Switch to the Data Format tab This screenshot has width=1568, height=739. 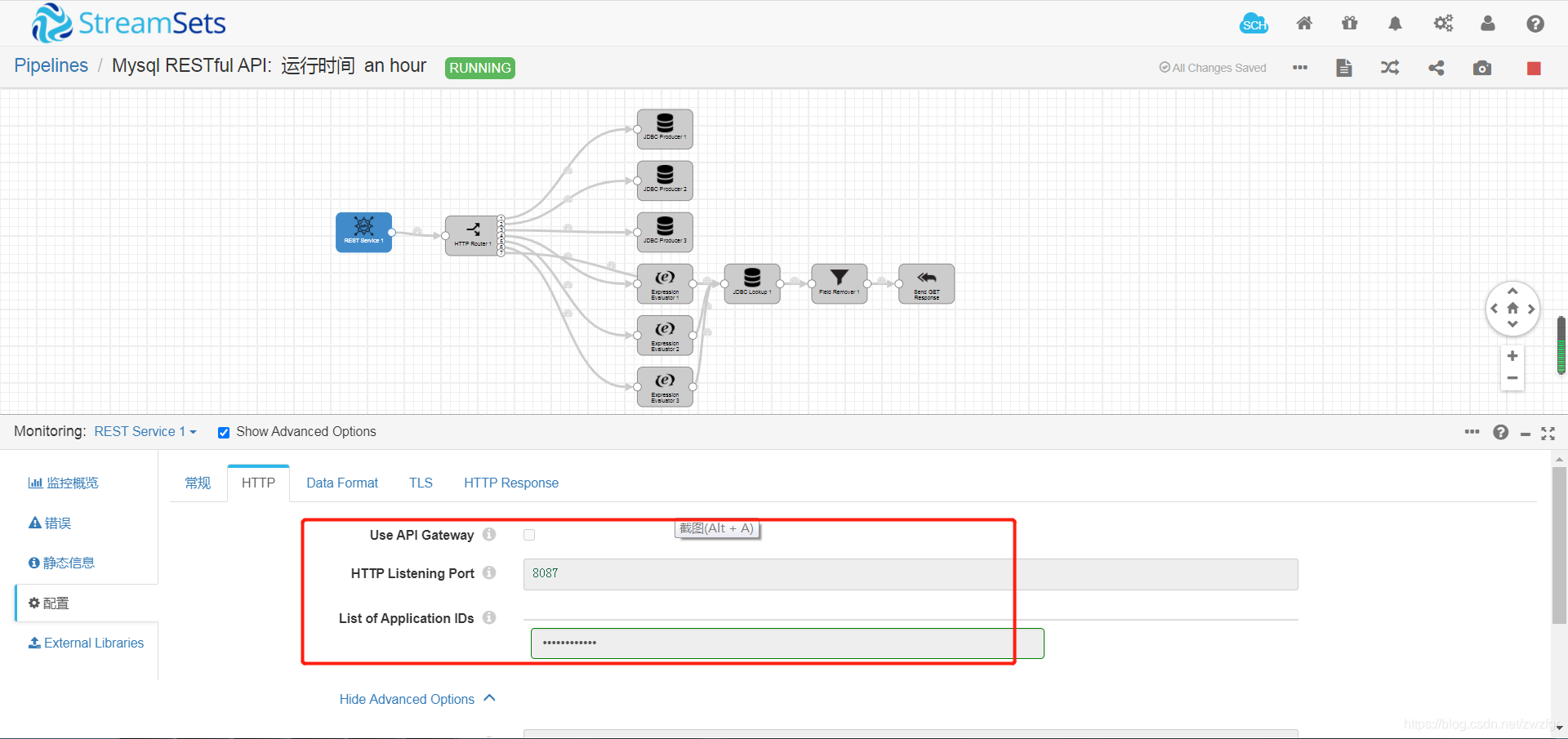coord(342,483)
